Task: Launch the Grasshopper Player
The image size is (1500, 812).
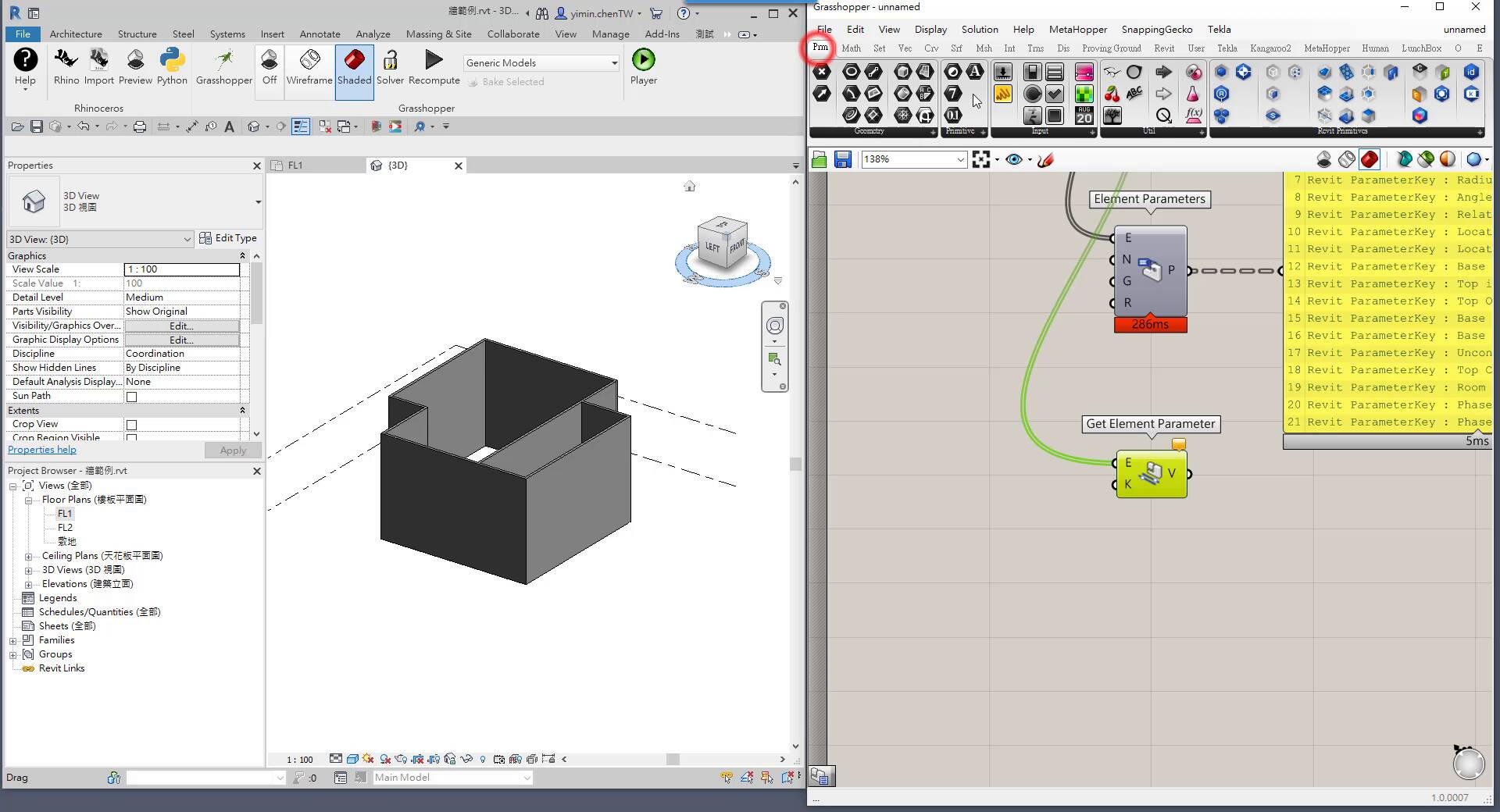Action: point(644,67)
